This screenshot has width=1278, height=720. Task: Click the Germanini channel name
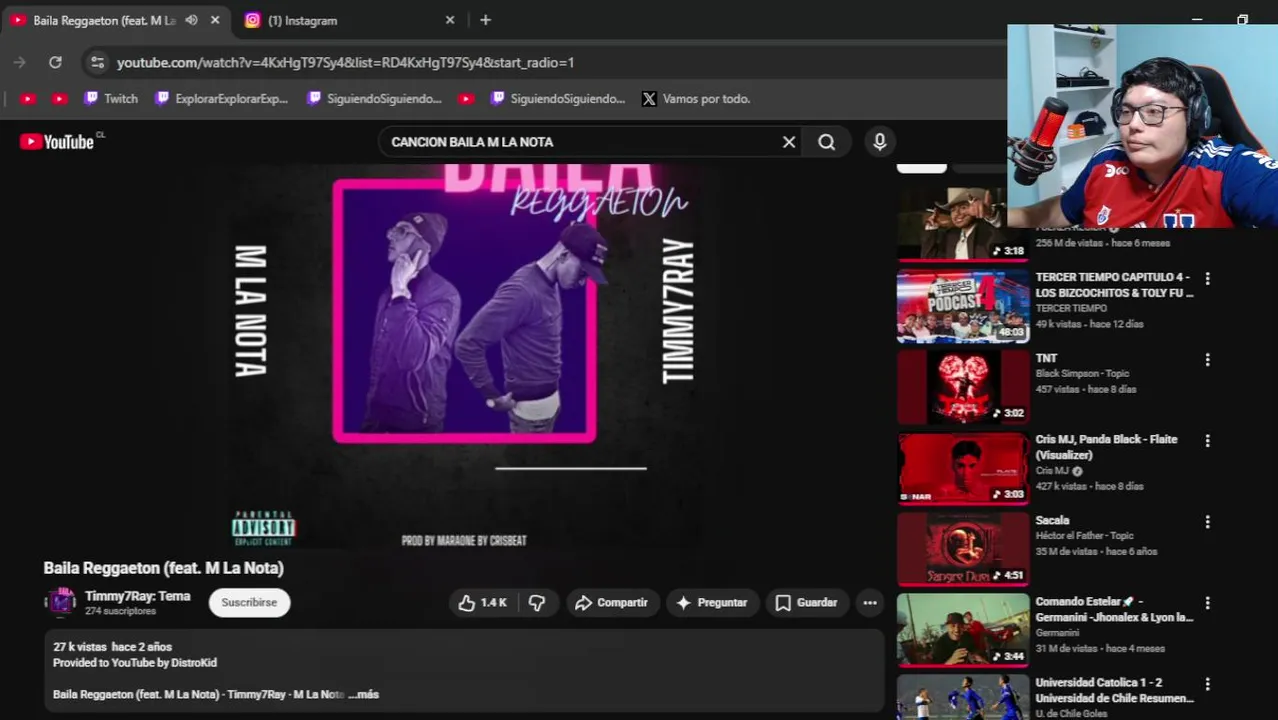(1057, 633)
